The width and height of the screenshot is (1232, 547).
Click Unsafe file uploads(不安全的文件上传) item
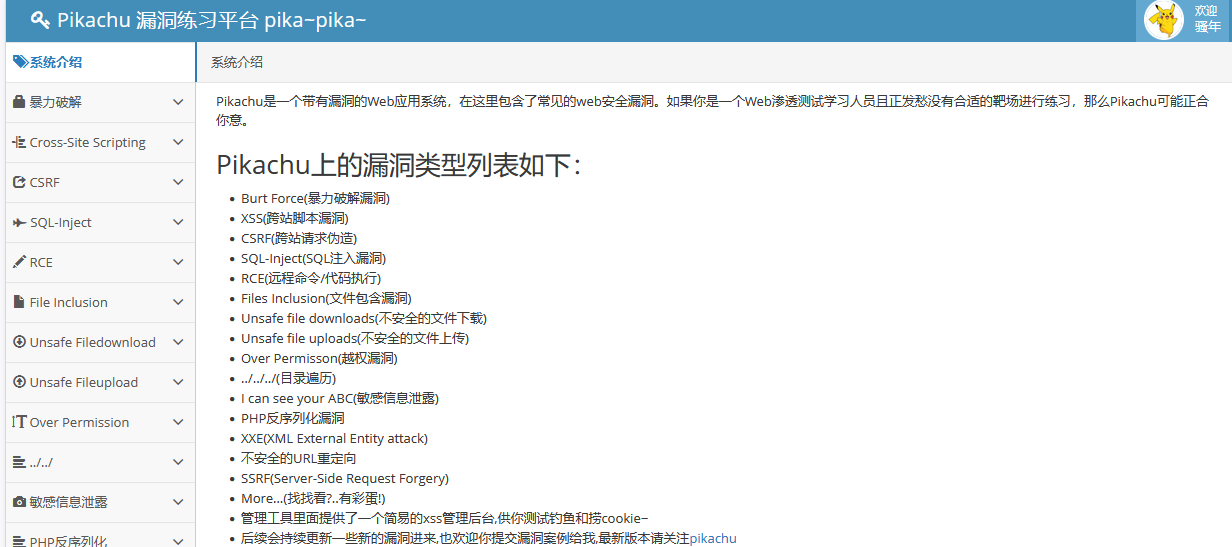pos(355,338)
